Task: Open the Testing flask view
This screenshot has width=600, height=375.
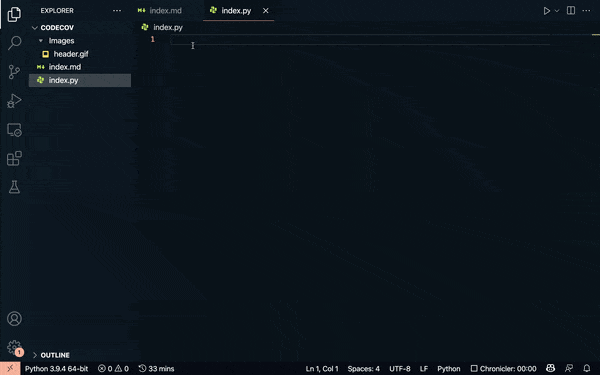Action: point(14,187)
